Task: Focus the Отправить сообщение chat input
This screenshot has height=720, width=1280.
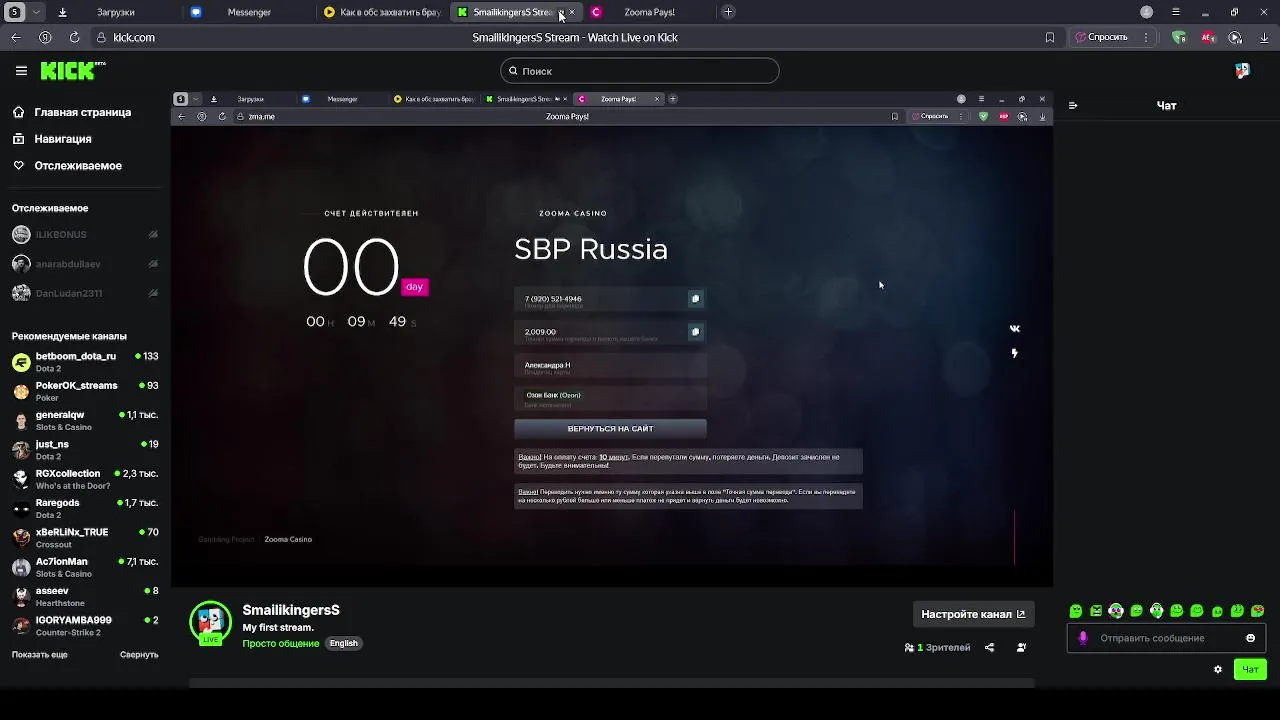Action: pos(1166,638)
